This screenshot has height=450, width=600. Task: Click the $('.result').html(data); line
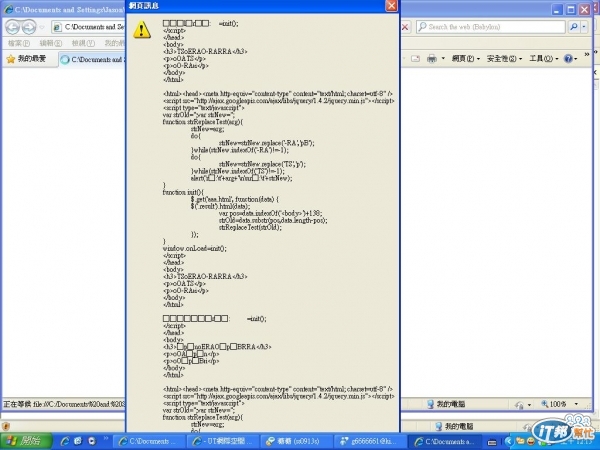click(x=220, y=206)
